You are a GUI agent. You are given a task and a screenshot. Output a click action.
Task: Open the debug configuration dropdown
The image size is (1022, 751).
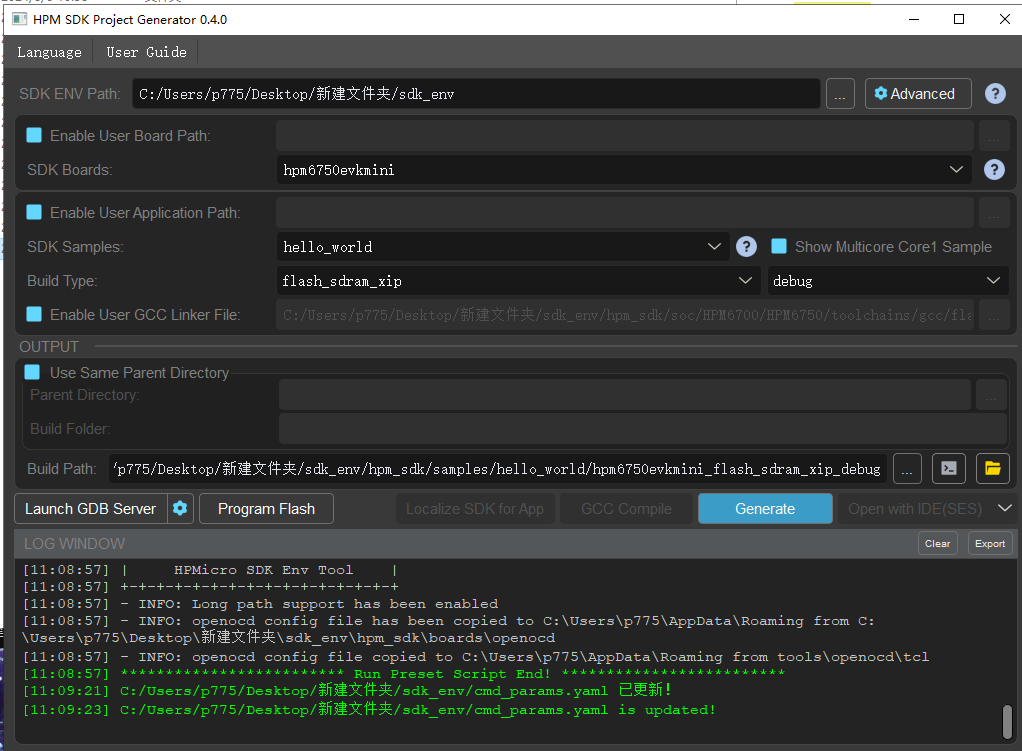[x=886, y=281]
